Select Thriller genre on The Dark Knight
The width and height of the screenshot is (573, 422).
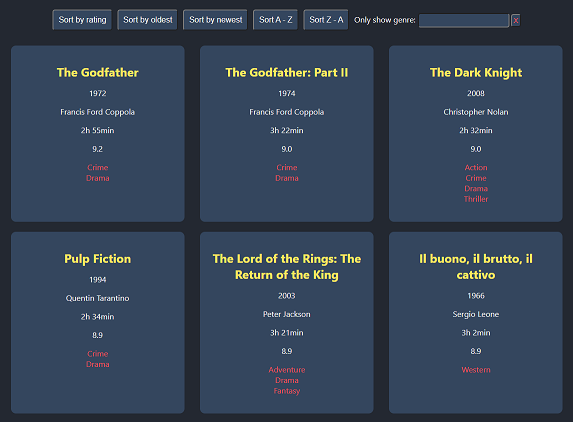point(476,199)
